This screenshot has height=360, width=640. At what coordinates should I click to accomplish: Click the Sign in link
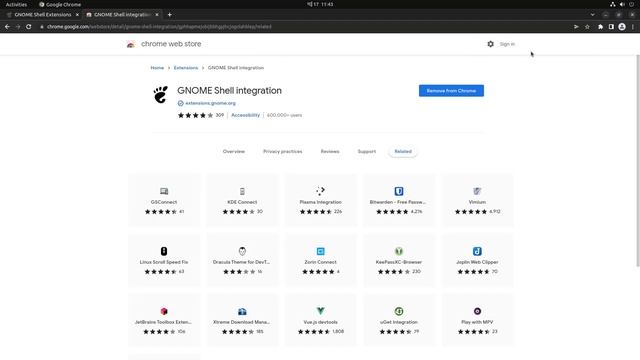point(507,44)
